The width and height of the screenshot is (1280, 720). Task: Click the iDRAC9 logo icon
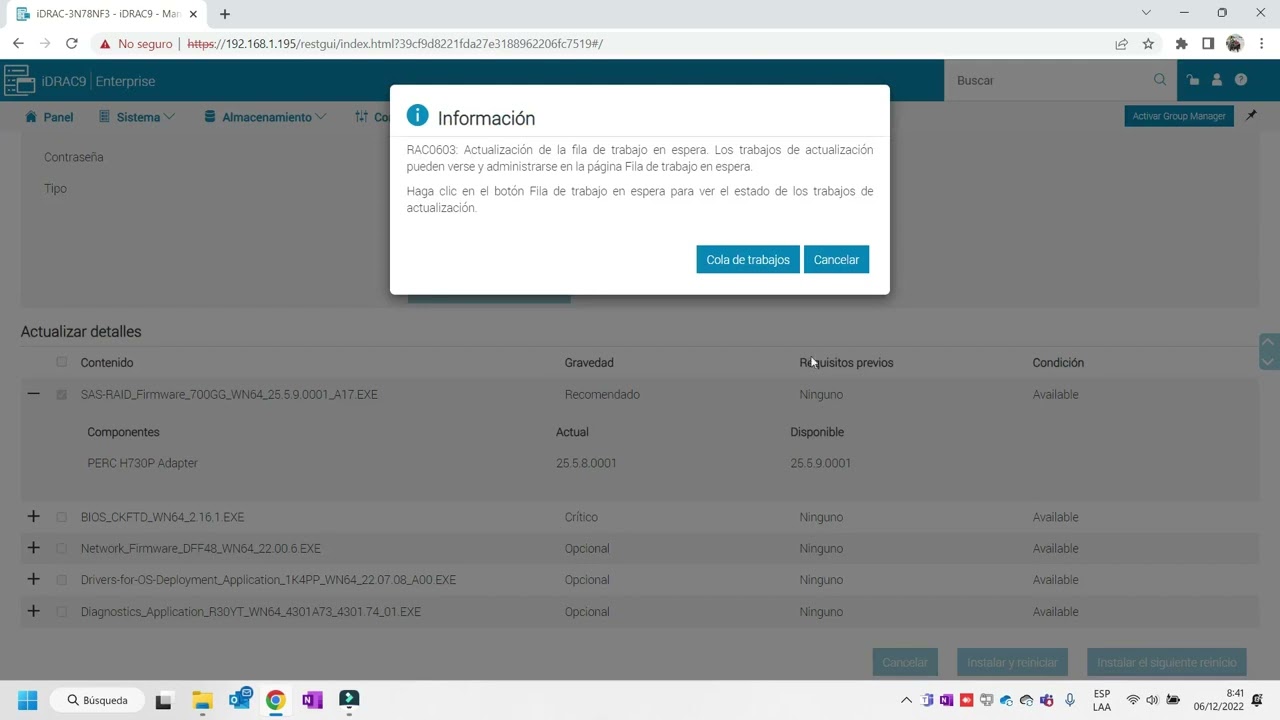tap(19, 80)
